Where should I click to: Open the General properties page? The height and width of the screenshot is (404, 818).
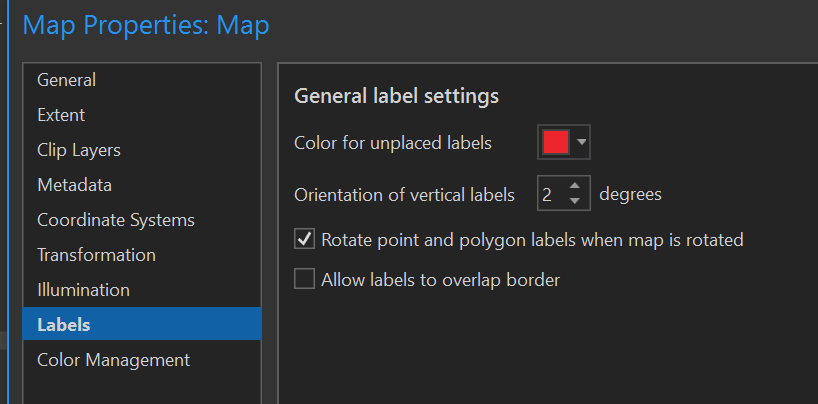[66, 80]
